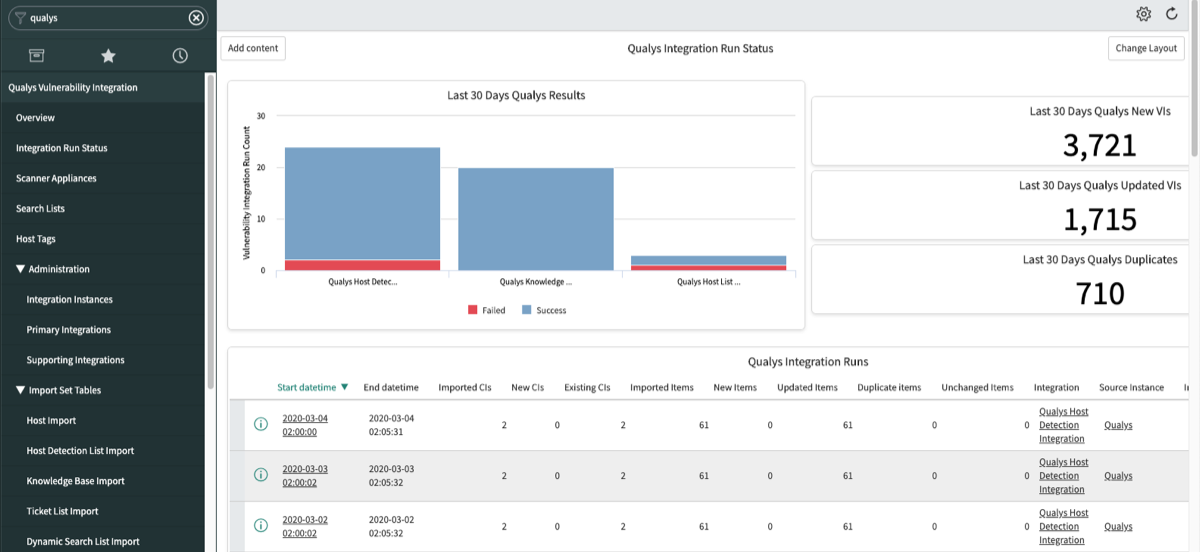Clear the qualys filter text
The height and width of the screenshot is (552, 1200).
pyautogui.click(x=196, y=17)
